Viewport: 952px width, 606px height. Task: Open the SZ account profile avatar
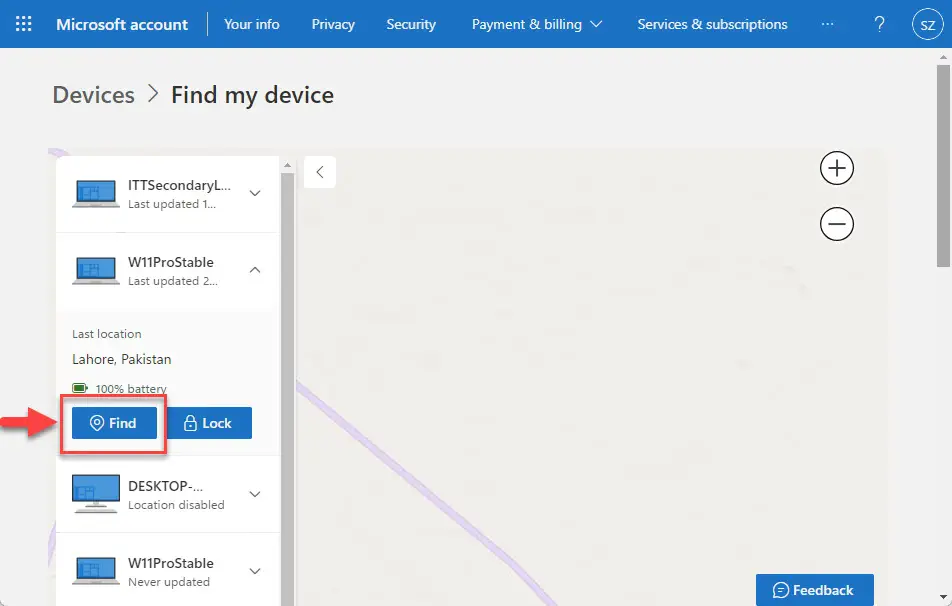click(927, 24)
